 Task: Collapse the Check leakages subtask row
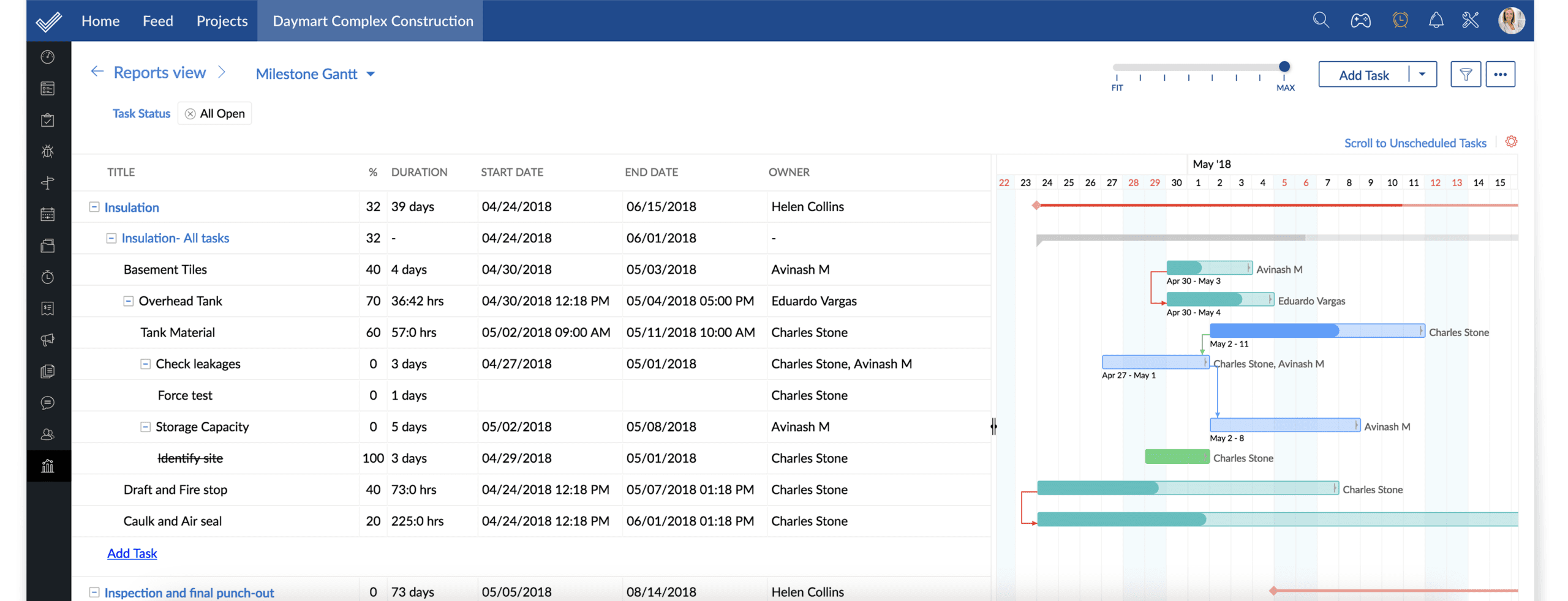click(x=145, y=364)
